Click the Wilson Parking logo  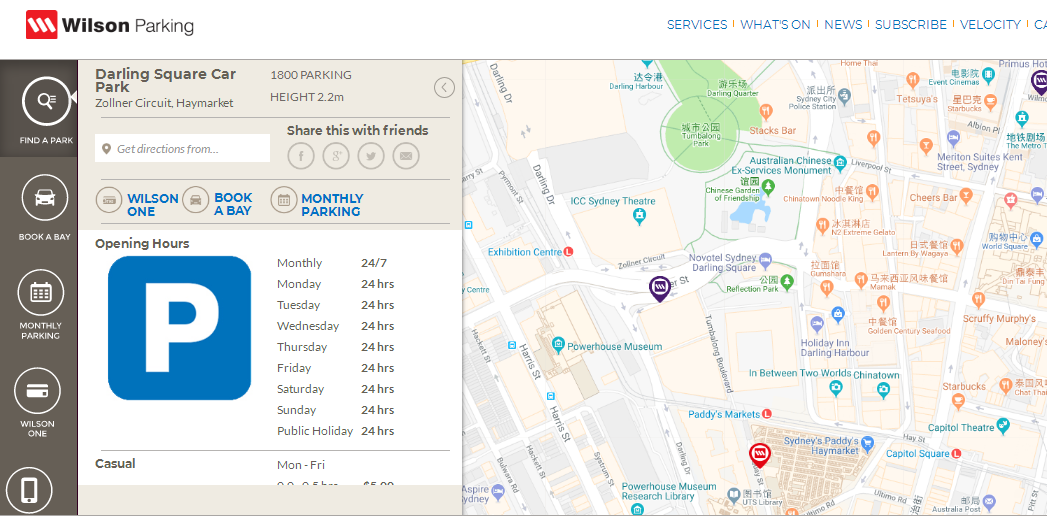[x=110, y=25]
